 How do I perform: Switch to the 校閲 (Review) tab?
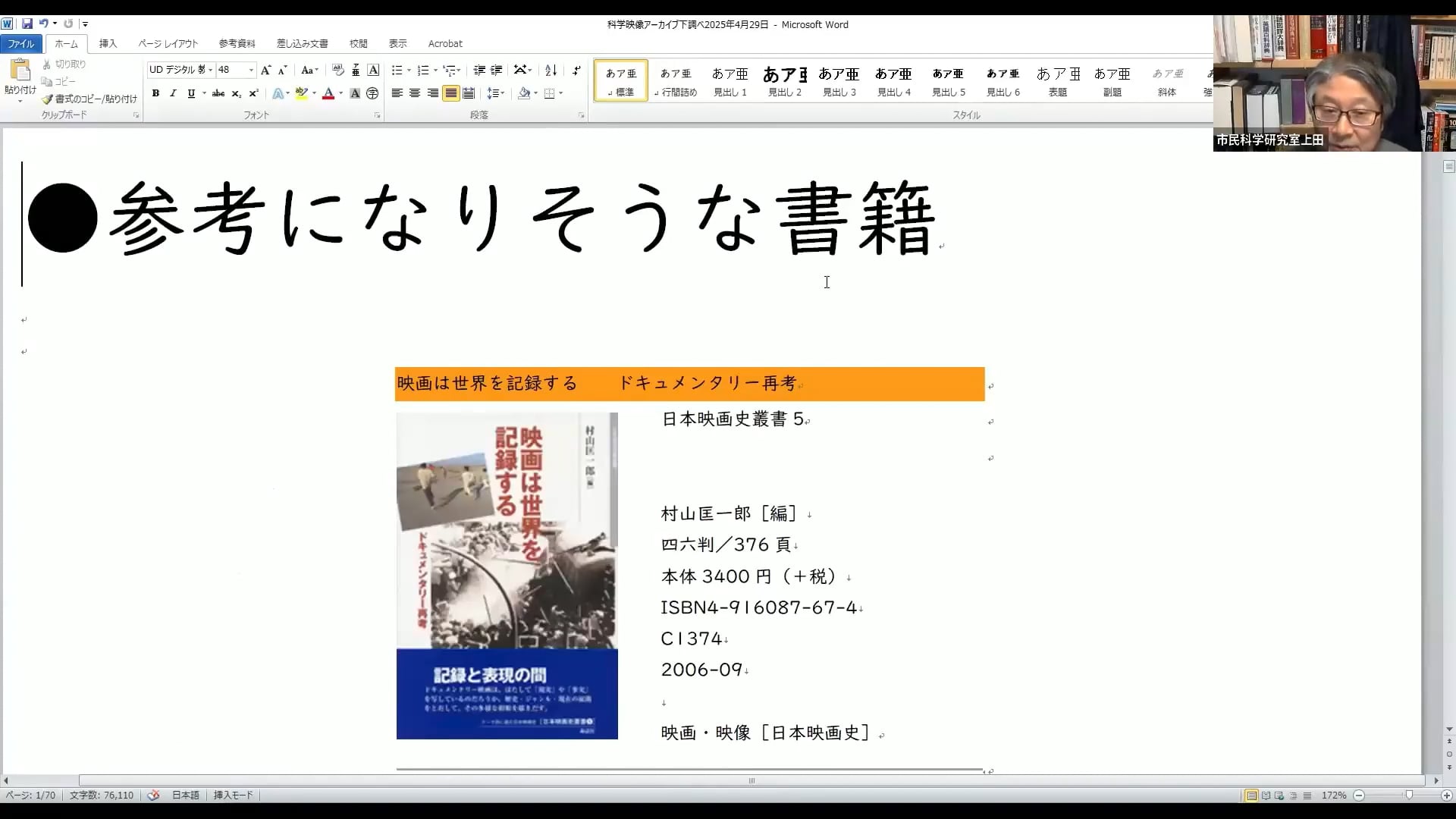point(359,44)
